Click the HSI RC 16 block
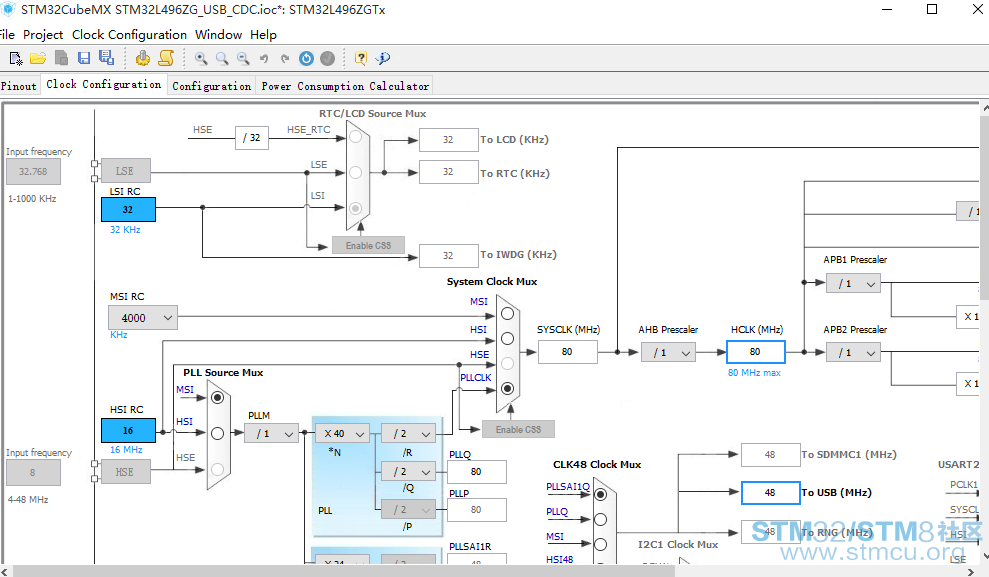 pos(128,431)
